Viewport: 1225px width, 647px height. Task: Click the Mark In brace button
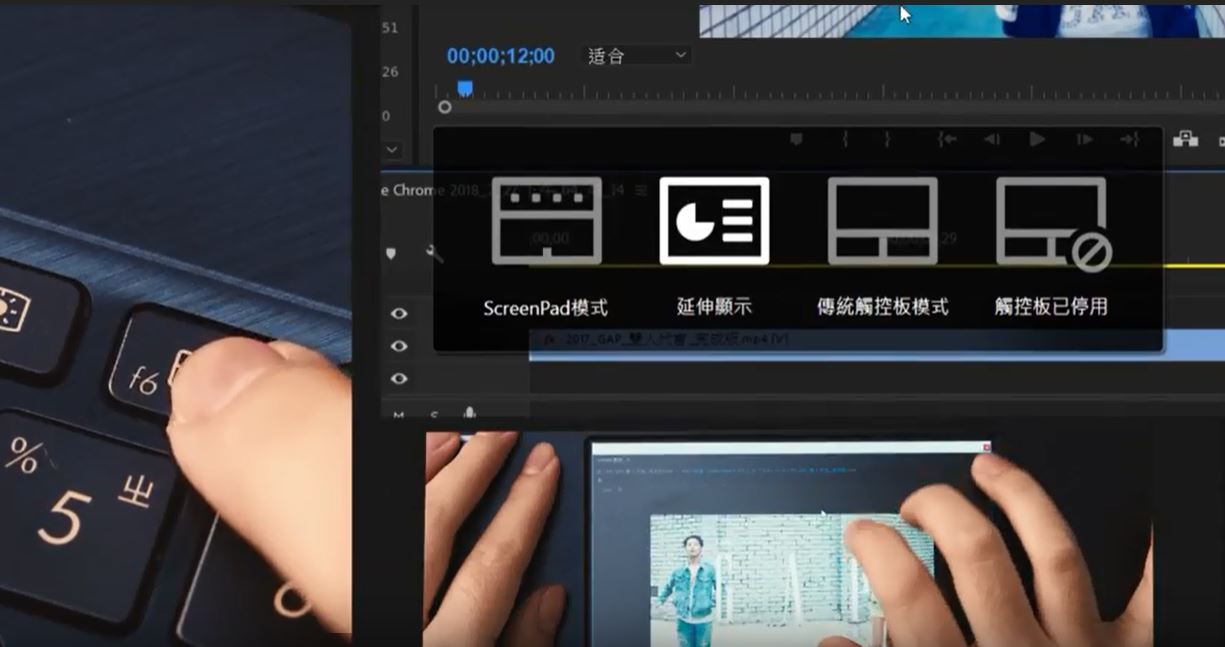[x=845, y=140]
